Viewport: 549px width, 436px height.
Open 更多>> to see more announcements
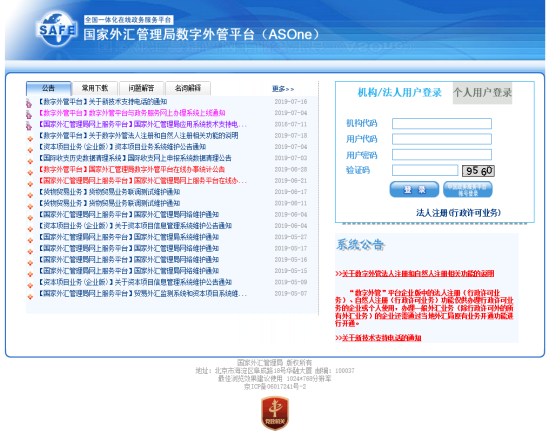coord(283,89)
